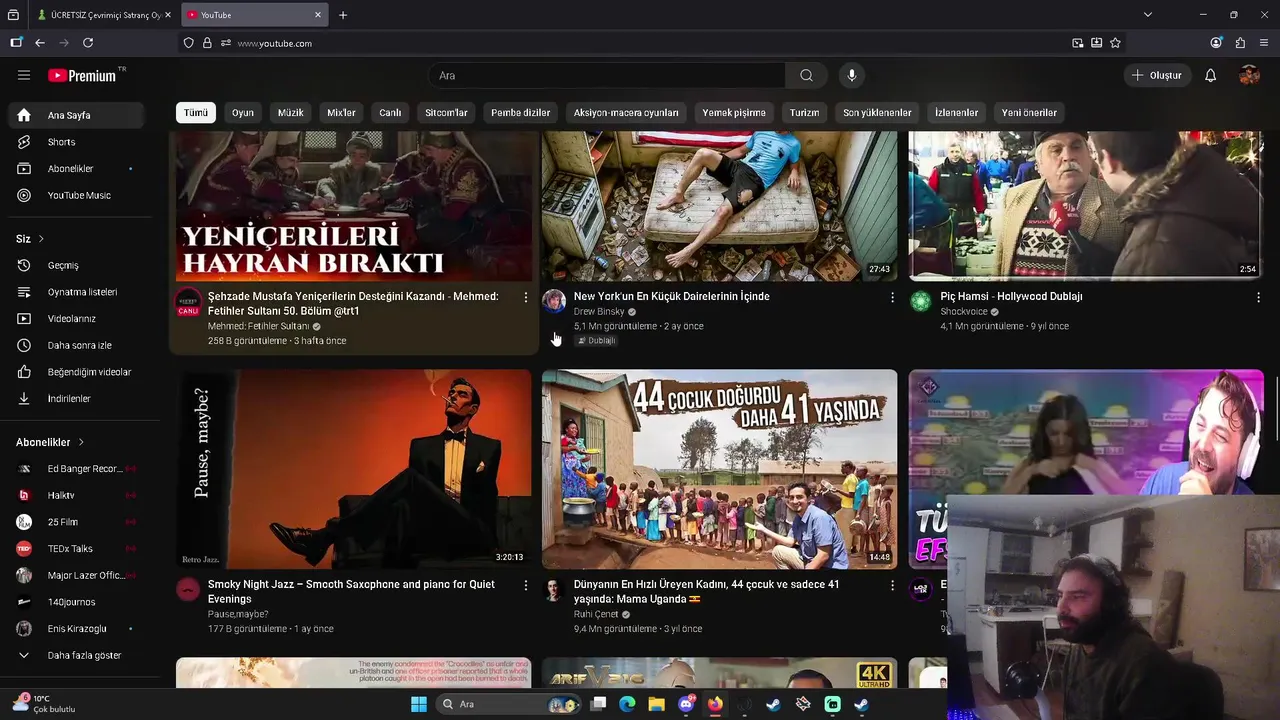Open the Firefox account icon
The image size is (1280, 720).
pos(1216,43)
